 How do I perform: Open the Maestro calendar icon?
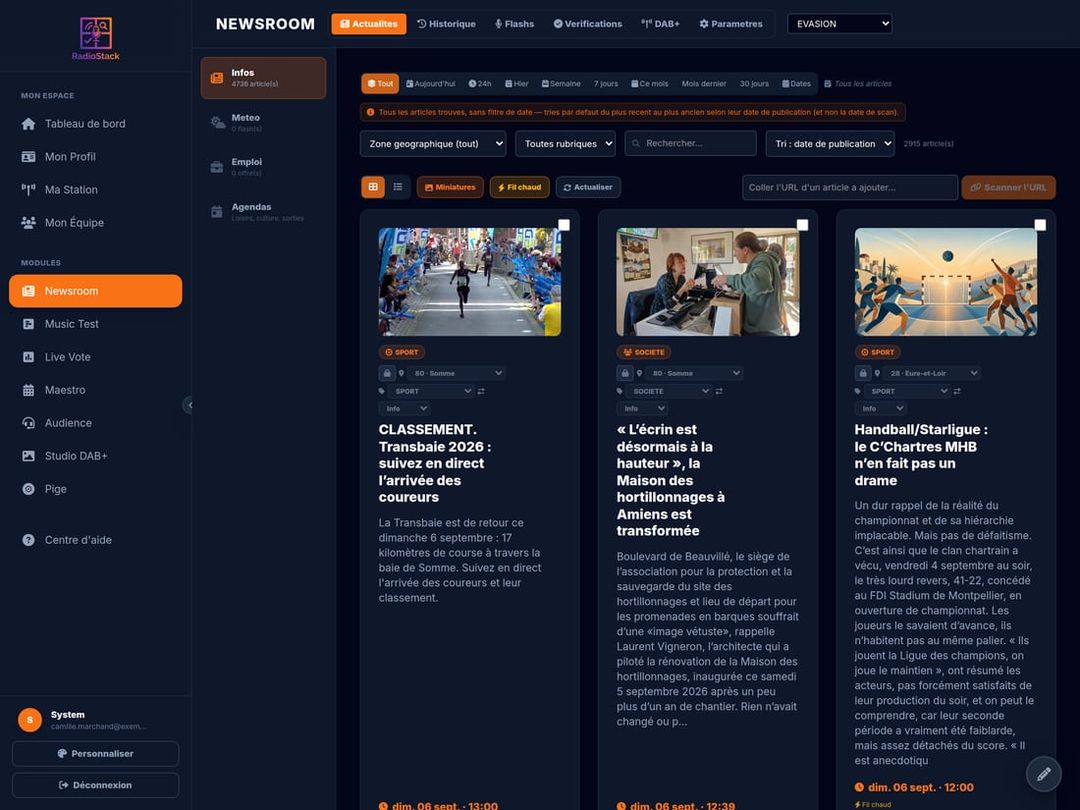click(x=28, y=391)
